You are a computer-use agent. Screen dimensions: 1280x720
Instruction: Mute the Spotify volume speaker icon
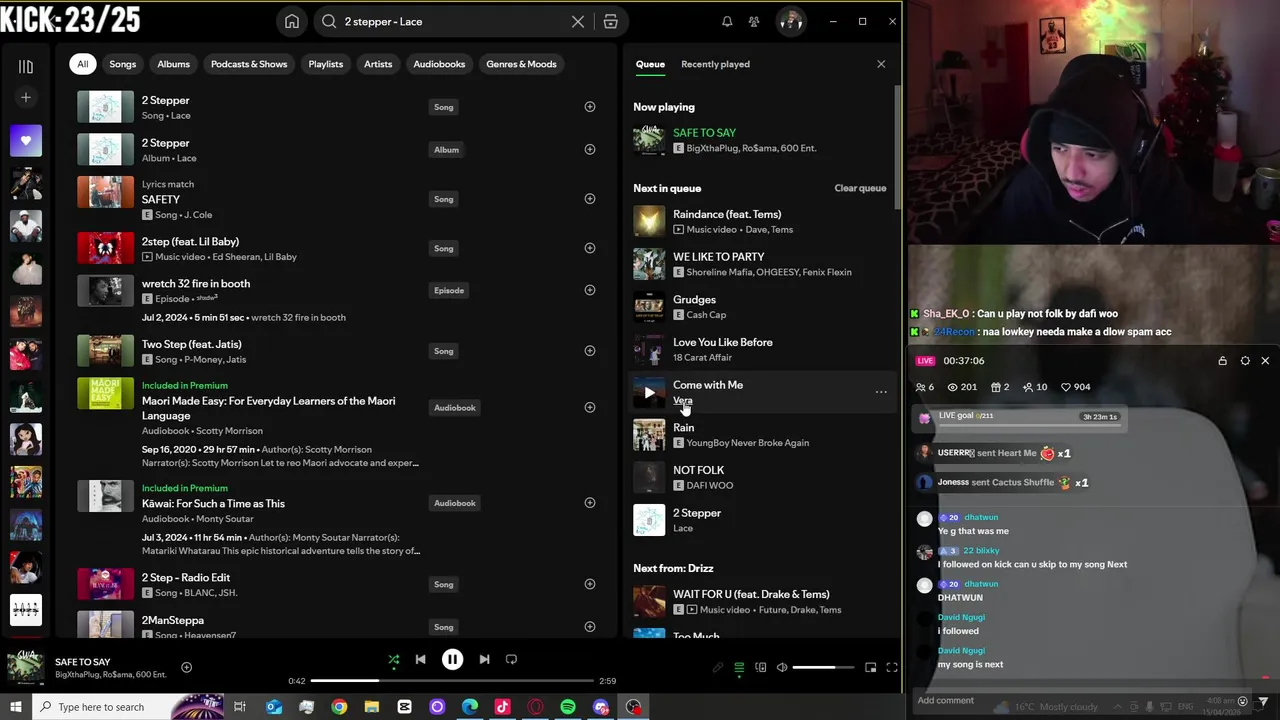782,668
